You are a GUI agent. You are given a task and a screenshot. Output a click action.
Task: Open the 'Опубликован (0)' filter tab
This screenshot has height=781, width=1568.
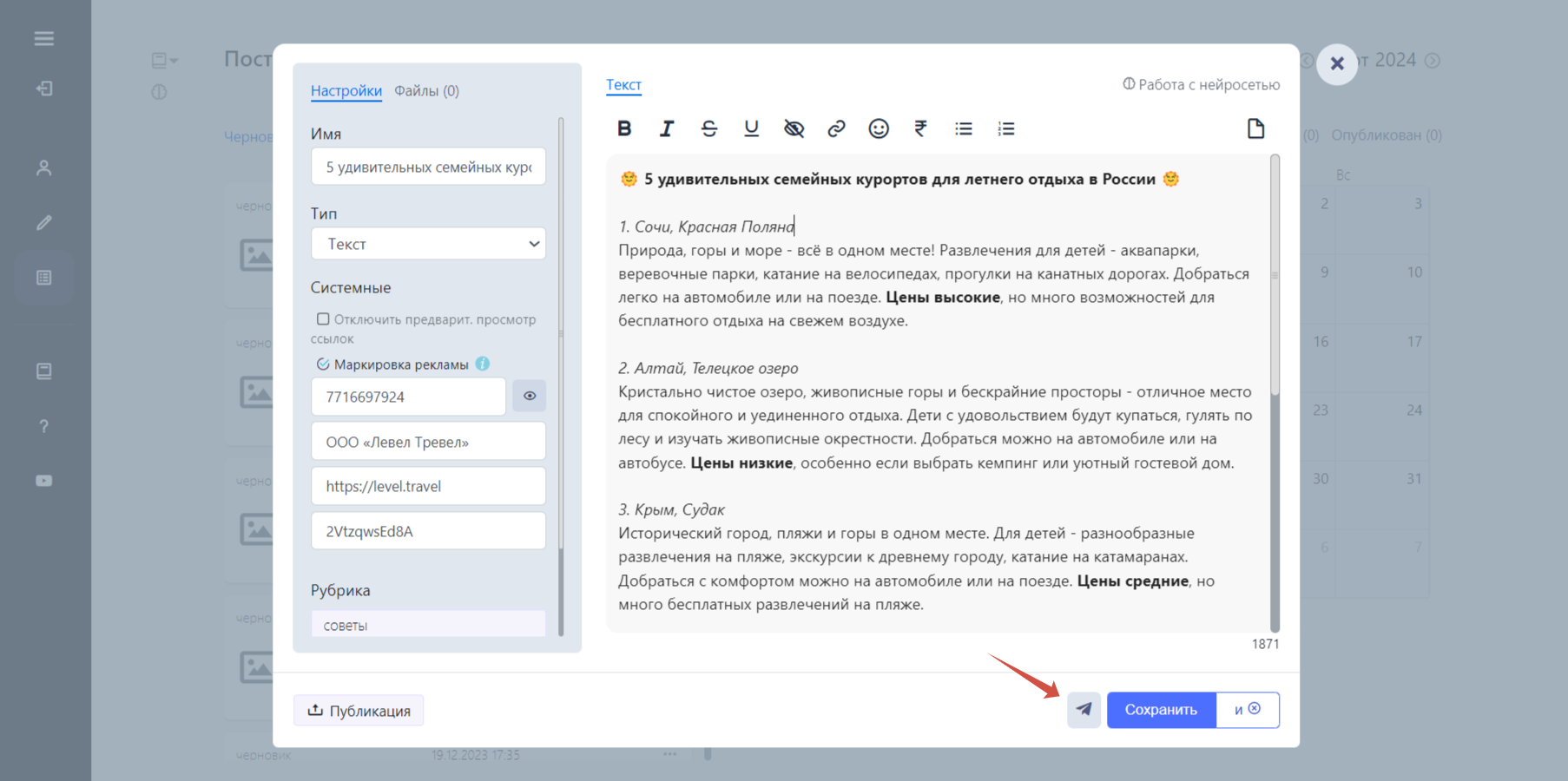click(1387, 135)
